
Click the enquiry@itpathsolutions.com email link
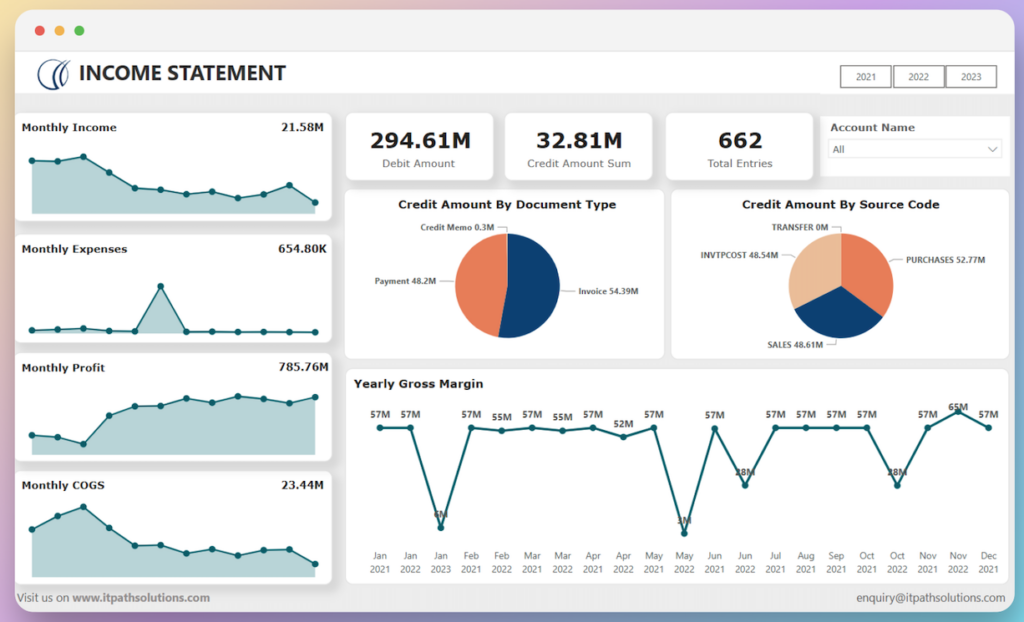click(x=930, y=598)
